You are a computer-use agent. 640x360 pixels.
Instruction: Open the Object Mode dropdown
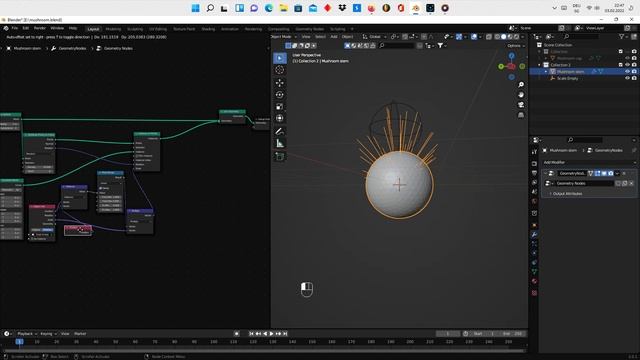click(283, 37)
